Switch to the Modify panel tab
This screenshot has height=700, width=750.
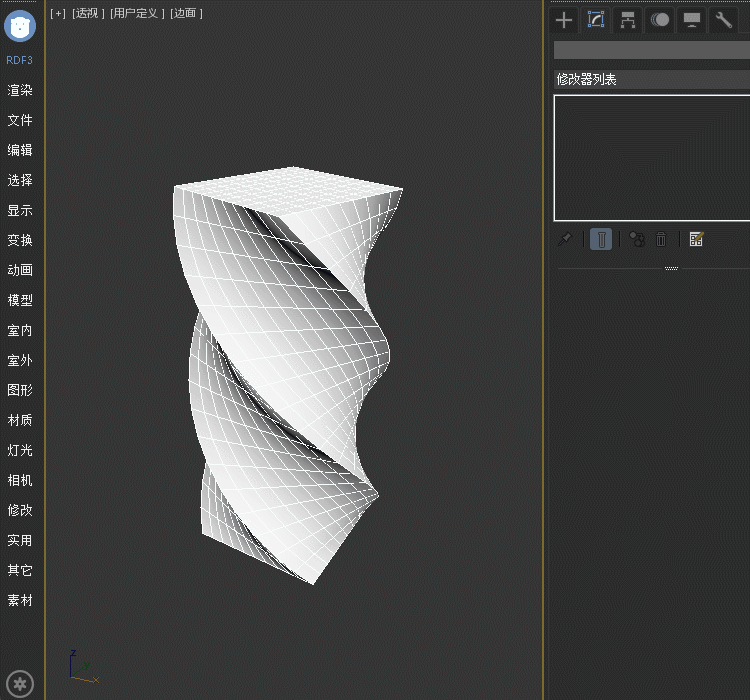[596, 20]
